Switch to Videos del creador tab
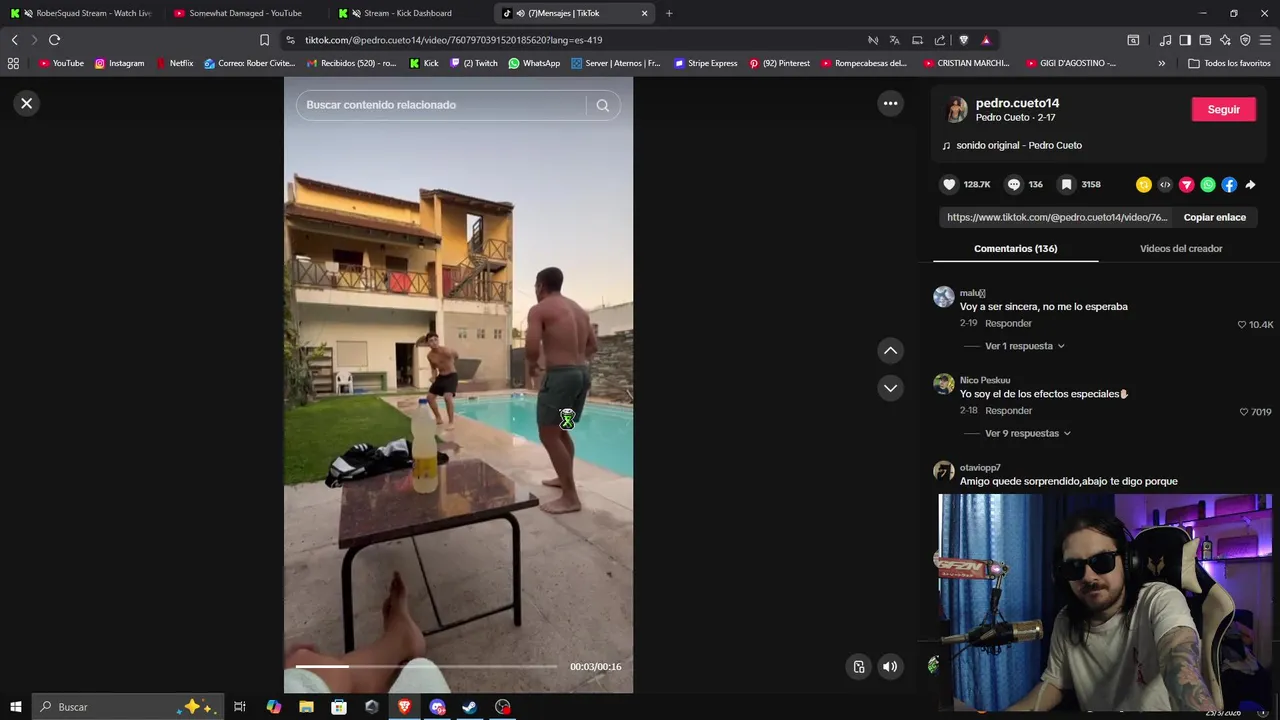The image size is (1280, 720). point(1181,249)
